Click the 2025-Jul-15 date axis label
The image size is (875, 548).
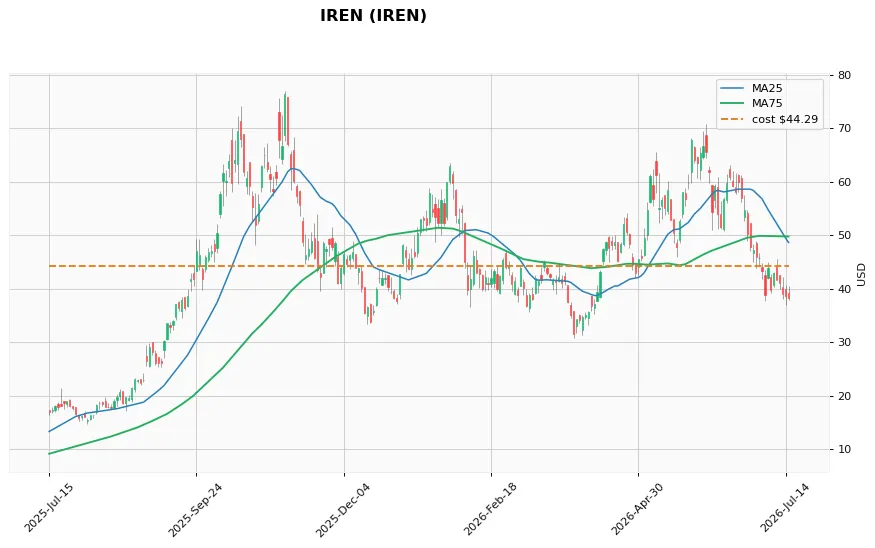tap(49, 508)
